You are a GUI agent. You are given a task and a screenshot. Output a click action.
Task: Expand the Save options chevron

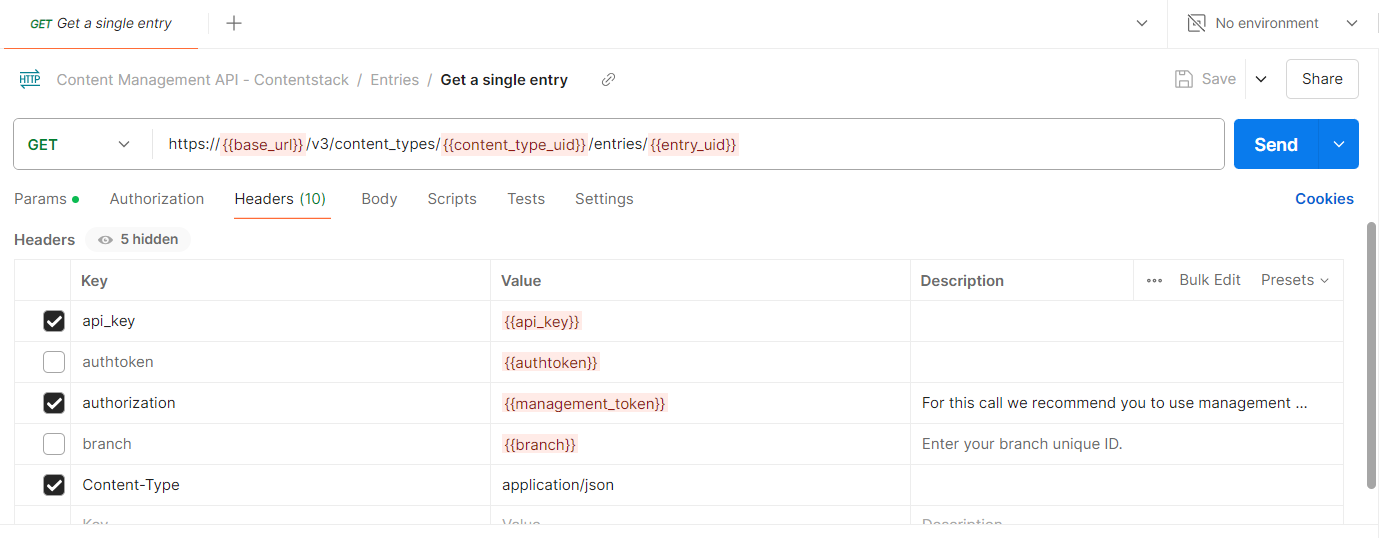pos(1261,79)
